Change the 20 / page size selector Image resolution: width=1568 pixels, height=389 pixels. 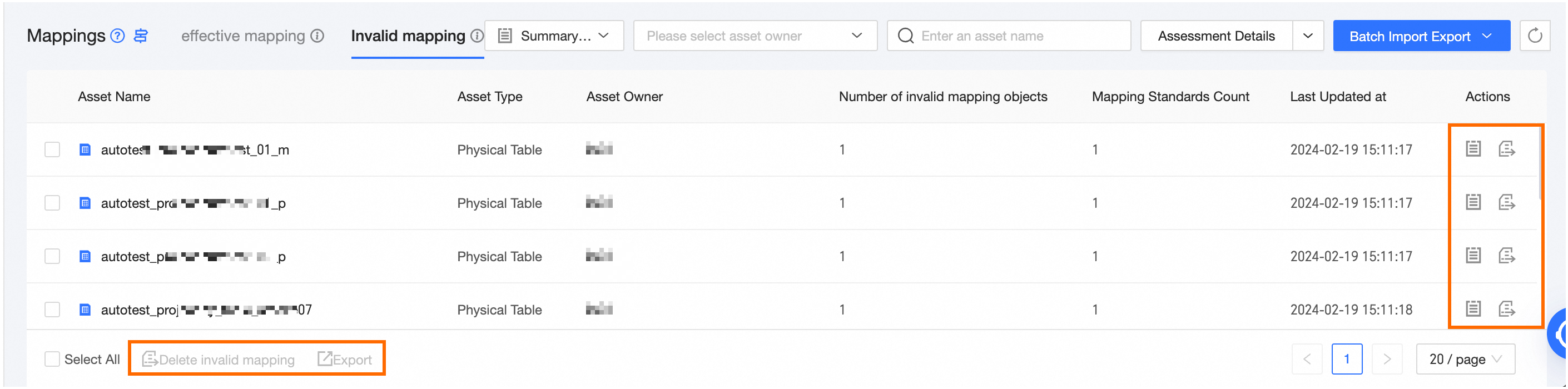[x=1465, y=359]
